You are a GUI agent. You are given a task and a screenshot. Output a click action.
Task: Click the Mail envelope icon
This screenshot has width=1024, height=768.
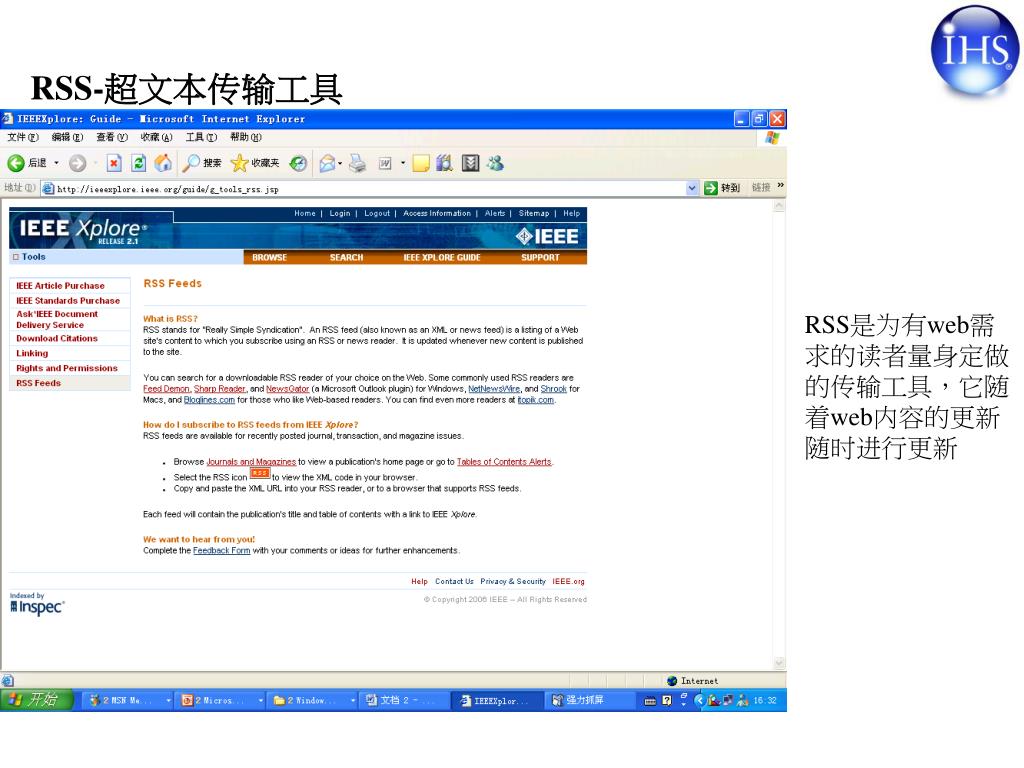[x=327, y=163]
